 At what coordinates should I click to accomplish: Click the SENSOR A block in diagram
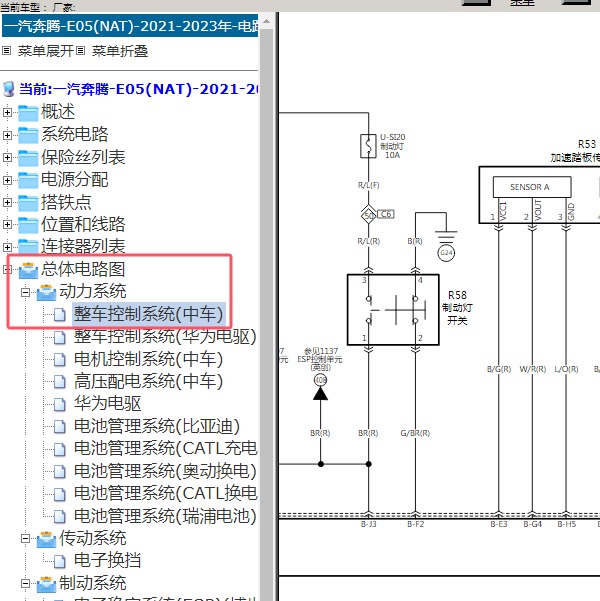pos(532,187)
